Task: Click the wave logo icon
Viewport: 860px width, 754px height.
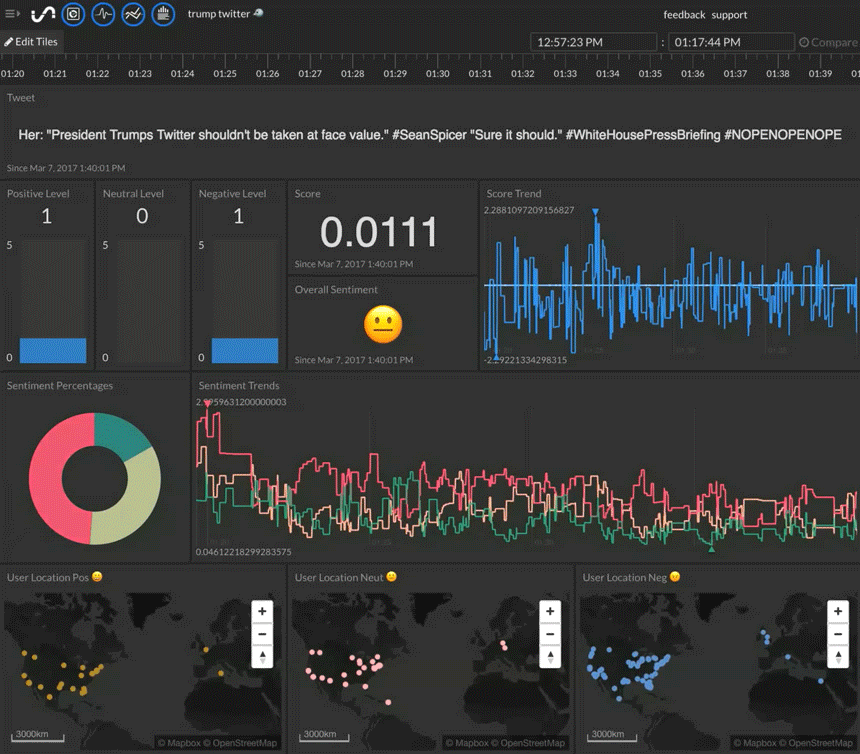Action: click(43, 14)
